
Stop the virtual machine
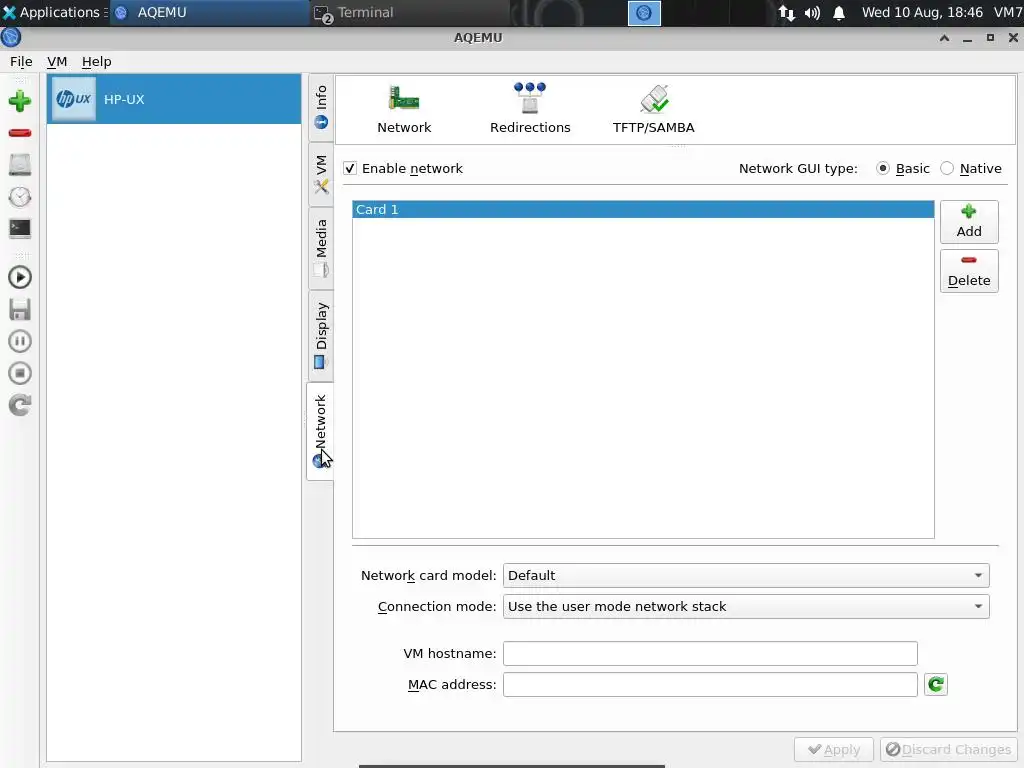20,373
